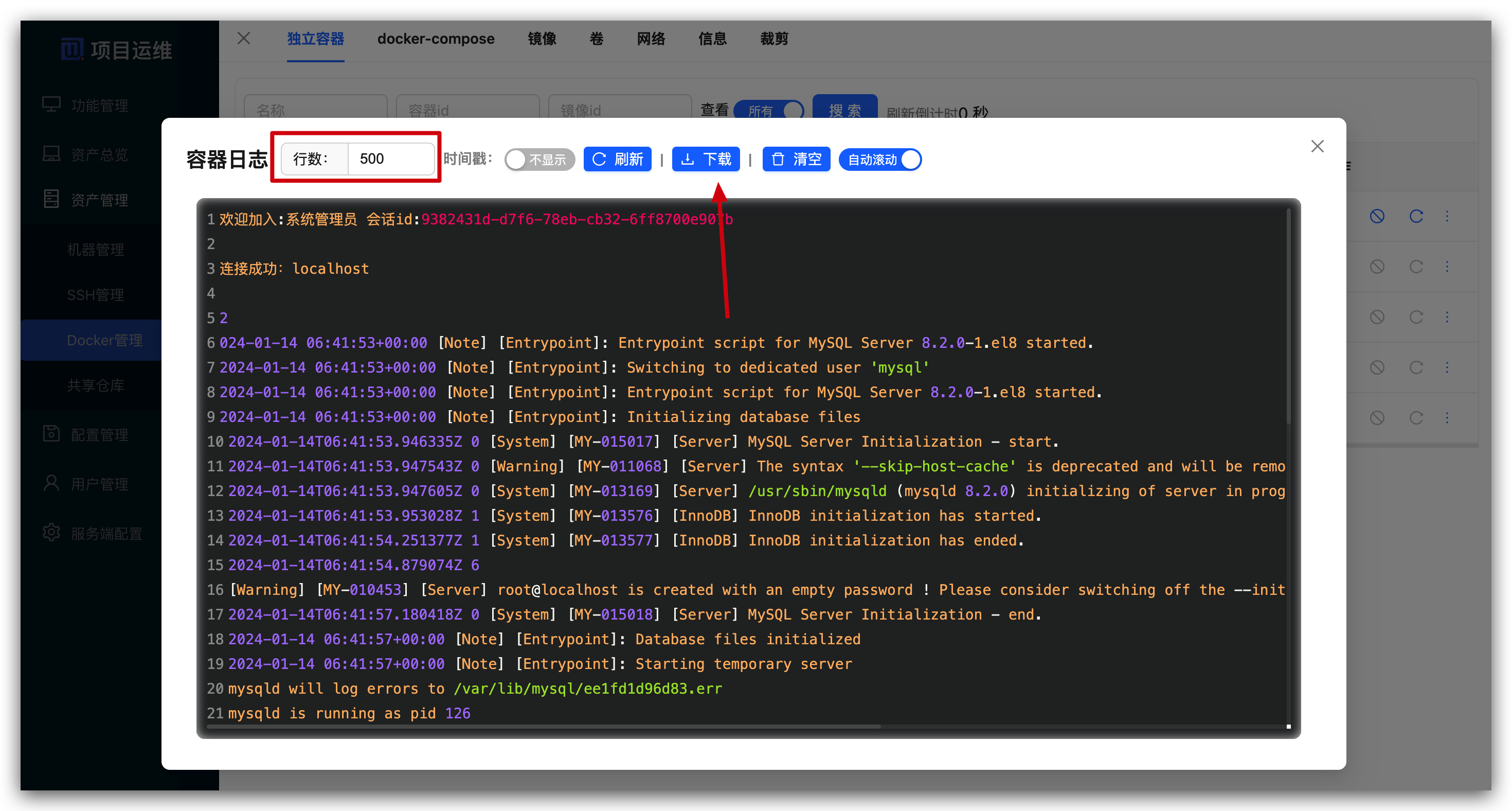Close the container log dialog
Screen dimensions: 1512x811
pyautogui.click(x=1317, y=146)
